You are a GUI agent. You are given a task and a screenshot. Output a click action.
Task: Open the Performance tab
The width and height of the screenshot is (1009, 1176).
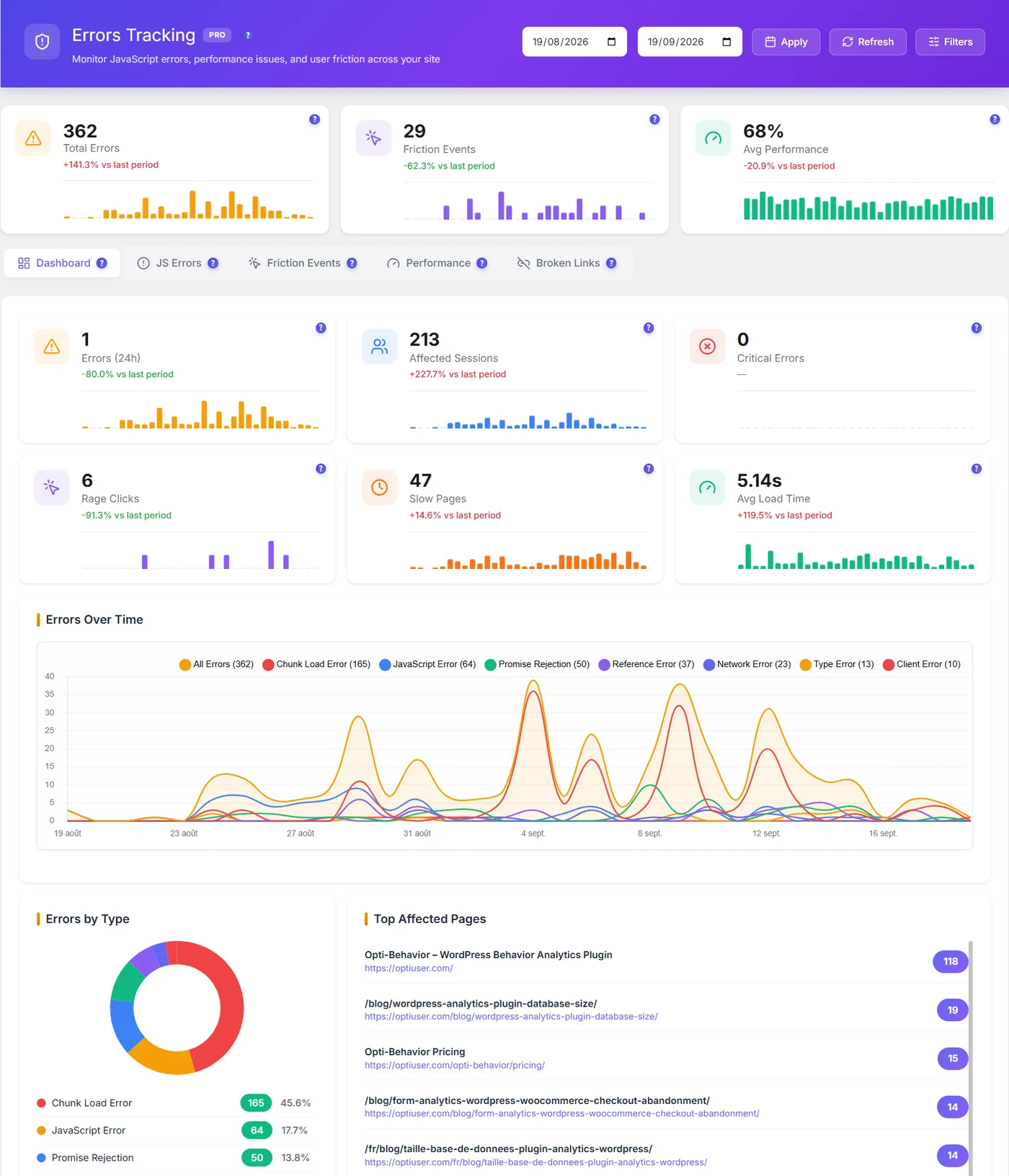(437, 263)
